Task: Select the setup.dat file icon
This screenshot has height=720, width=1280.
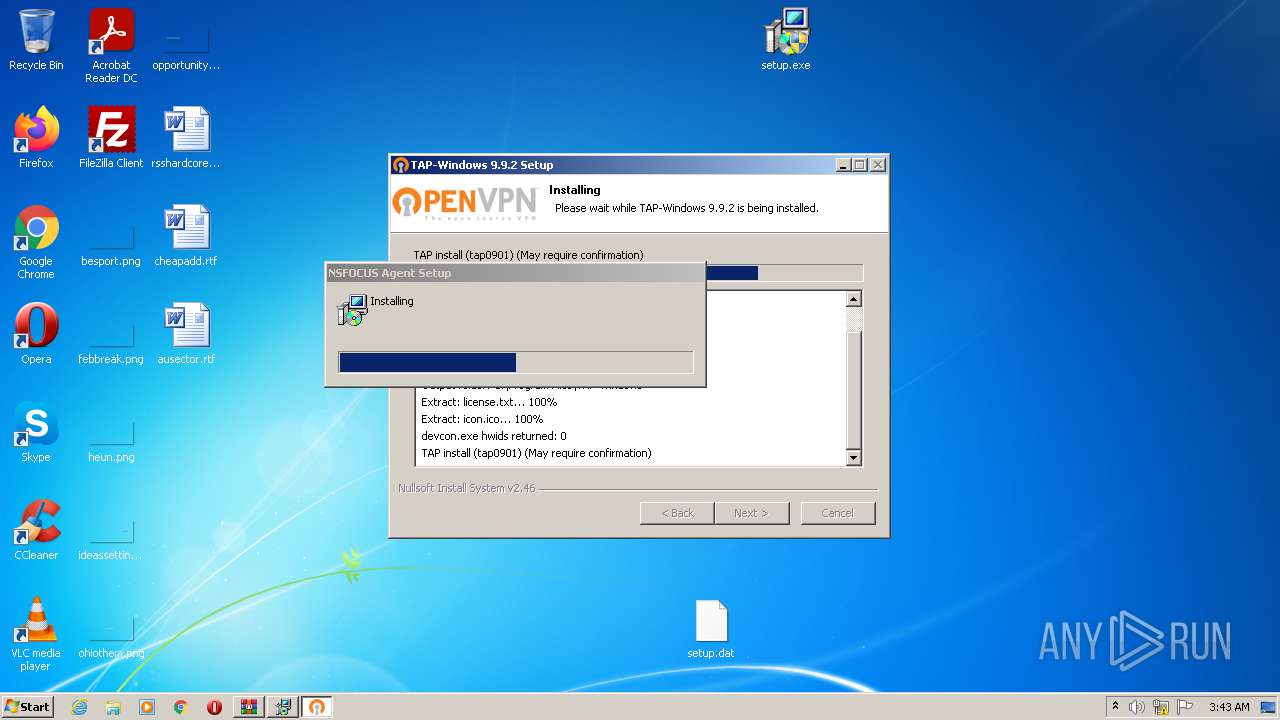Action: tap(711, 630)
